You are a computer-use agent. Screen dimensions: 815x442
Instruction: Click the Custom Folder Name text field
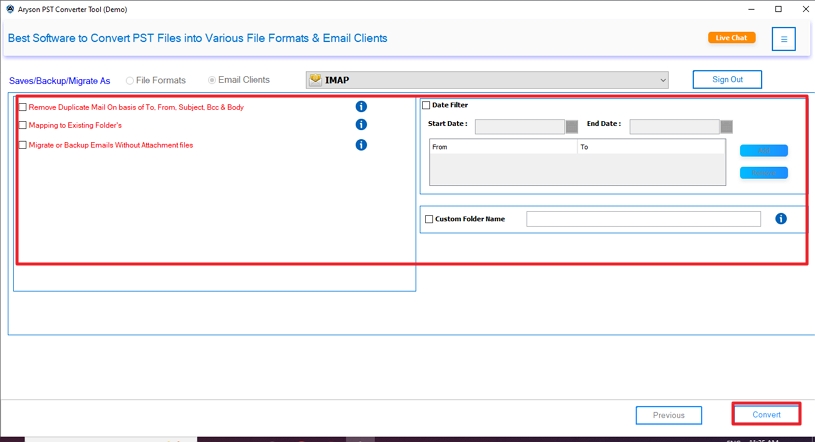coord(643,219)
